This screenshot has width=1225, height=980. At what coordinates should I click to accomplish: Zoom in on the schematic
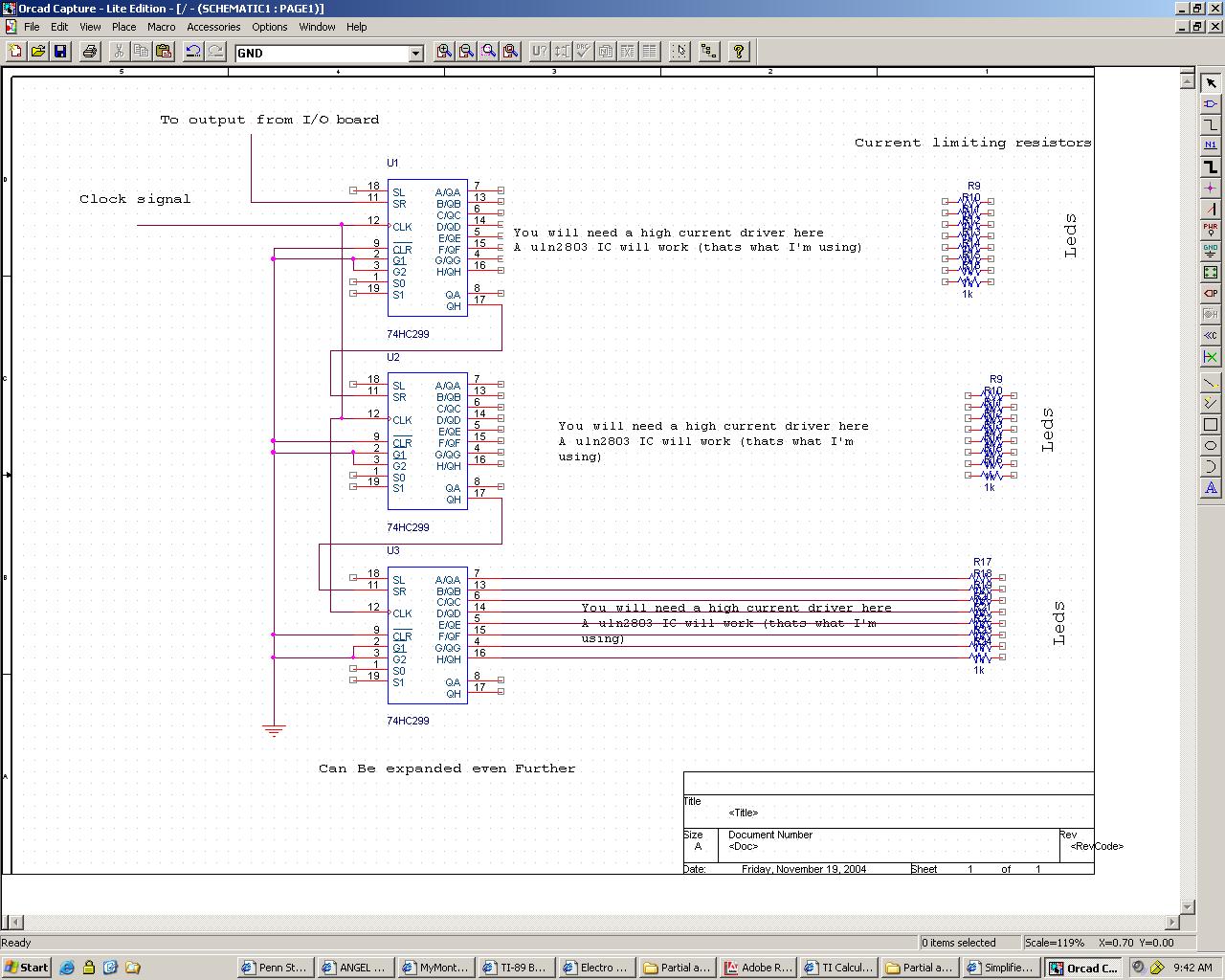click(x=444, y=52)
